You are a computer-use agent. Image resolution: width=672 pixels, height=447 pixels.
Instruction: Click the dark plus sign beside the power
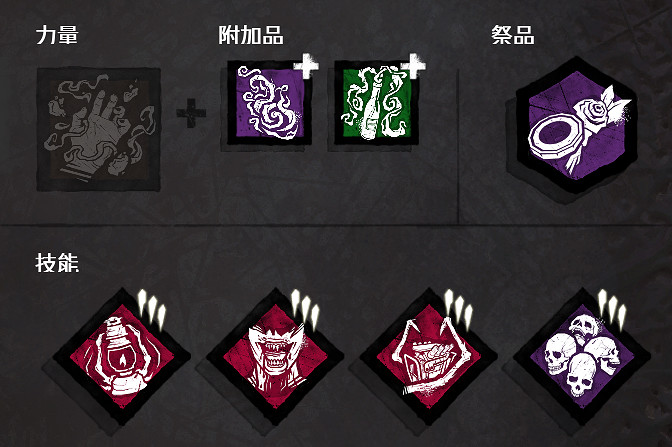click(191, 113)
